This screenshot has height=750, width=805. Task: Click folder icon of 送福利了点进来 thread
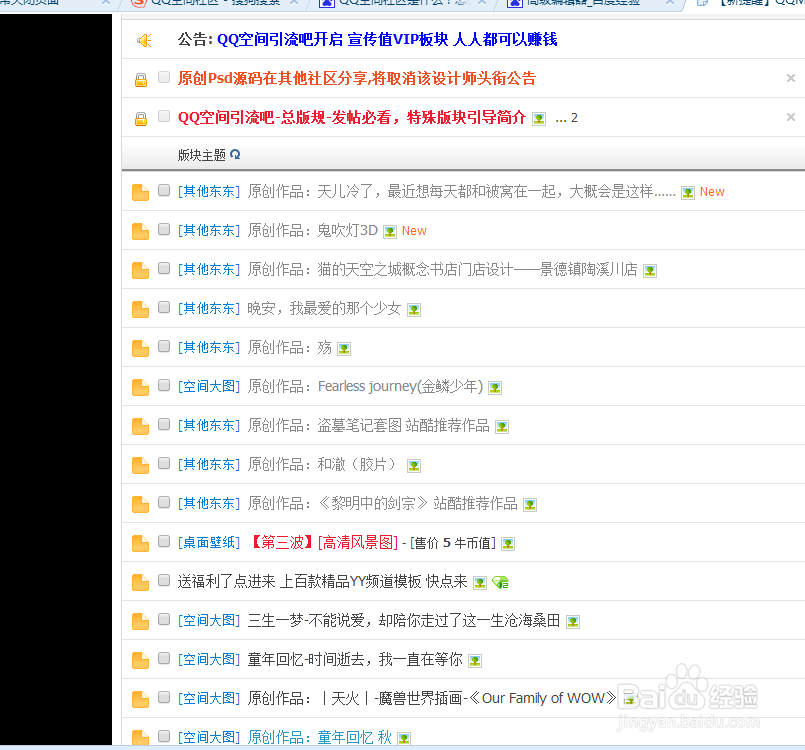pyautogui.click(x=140, y=582)
